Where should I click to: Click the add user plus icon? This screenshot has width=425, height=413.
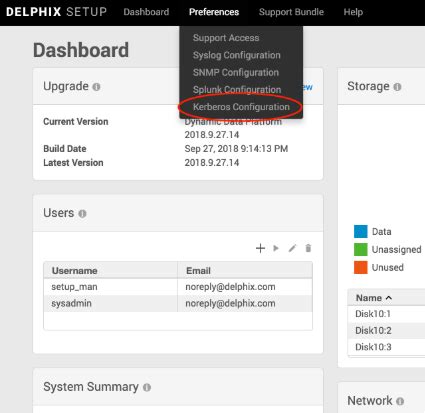click(x=260, y=248)
